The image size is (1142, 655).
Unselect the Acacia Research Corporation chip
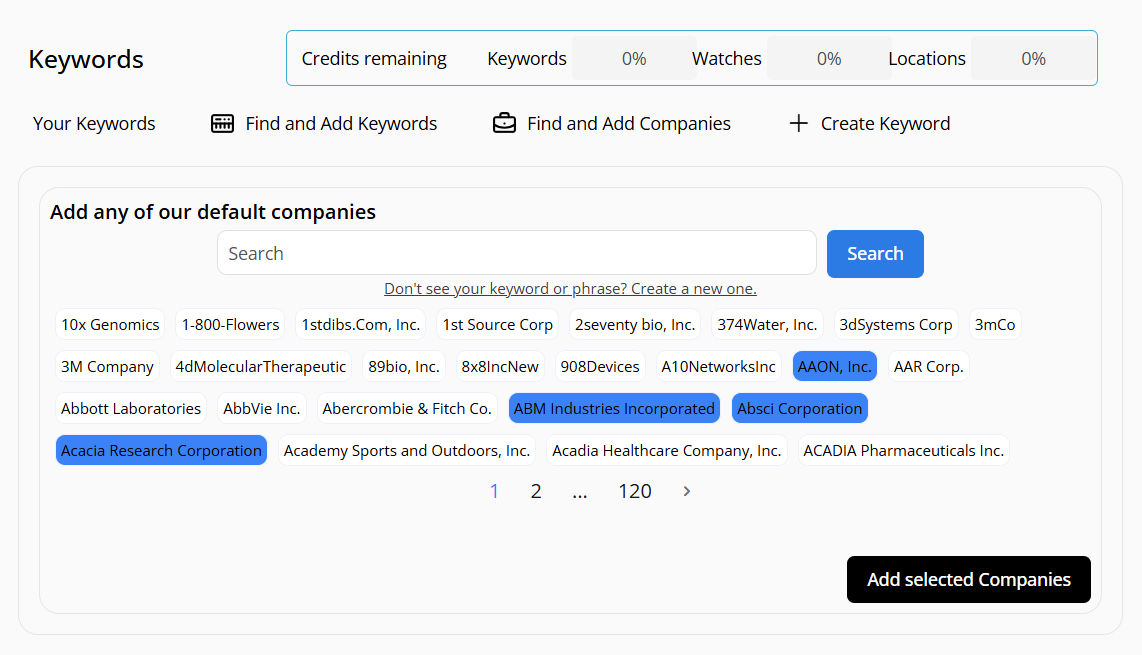[161, 451]
